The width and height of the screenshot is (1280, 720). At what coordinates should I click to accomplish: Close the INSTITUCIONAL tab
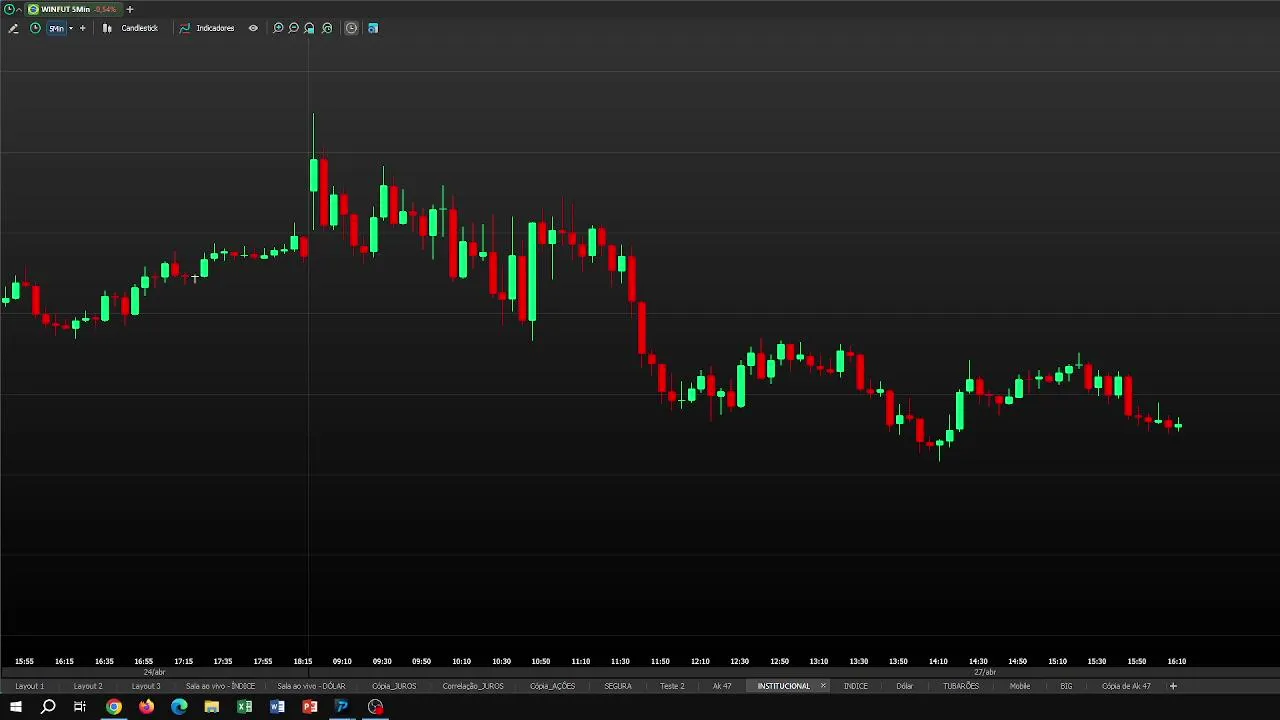click(x=823, y=686)
